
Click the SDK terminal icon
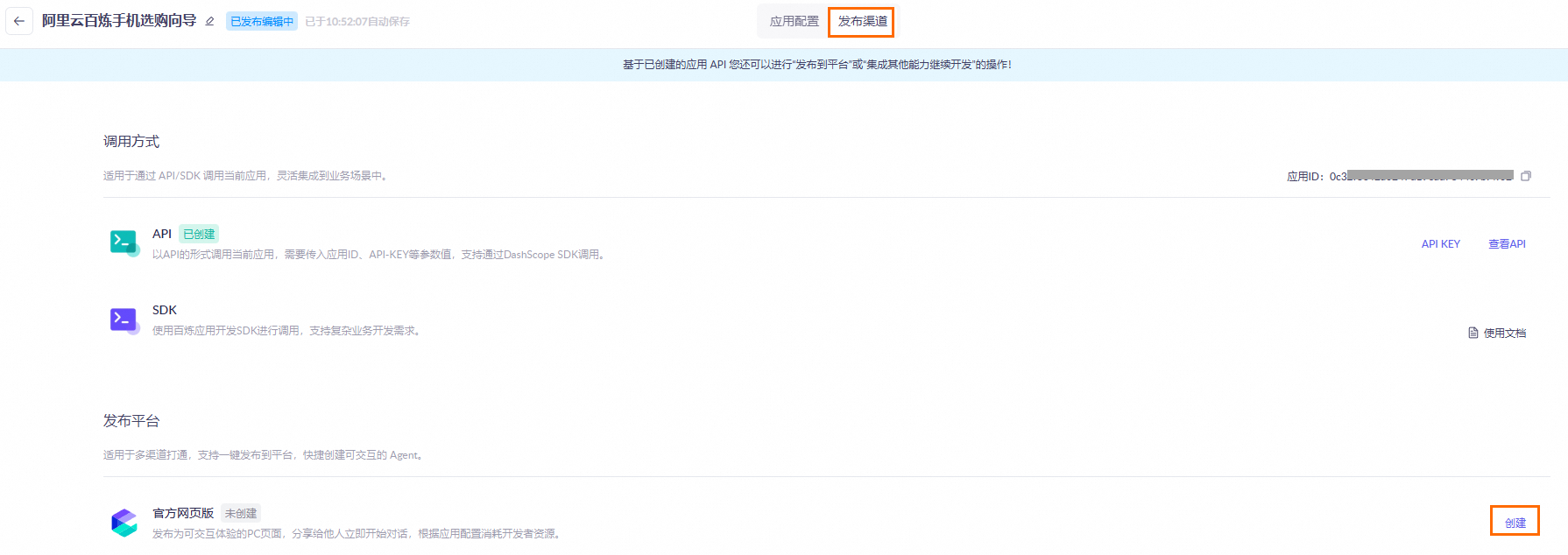[124, 320]
